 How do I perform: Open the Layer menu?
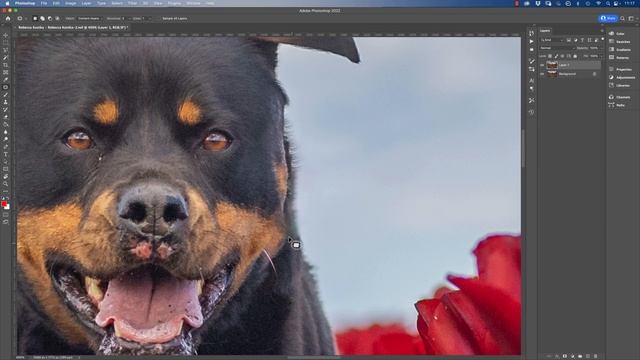(87, 3)
